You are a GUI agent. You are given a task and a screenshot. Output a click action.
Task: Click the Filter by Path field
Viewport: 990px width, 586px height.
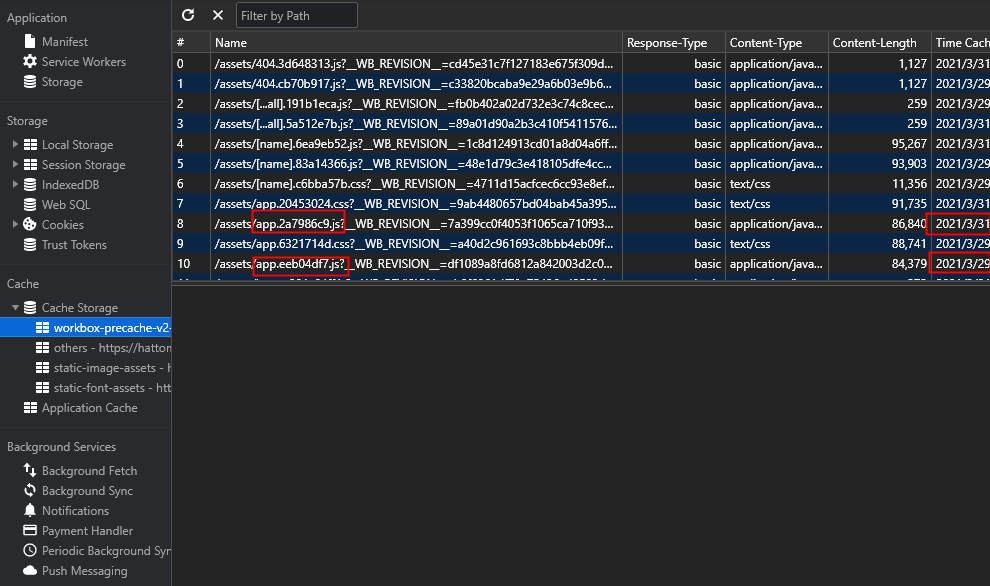[296, 15]
